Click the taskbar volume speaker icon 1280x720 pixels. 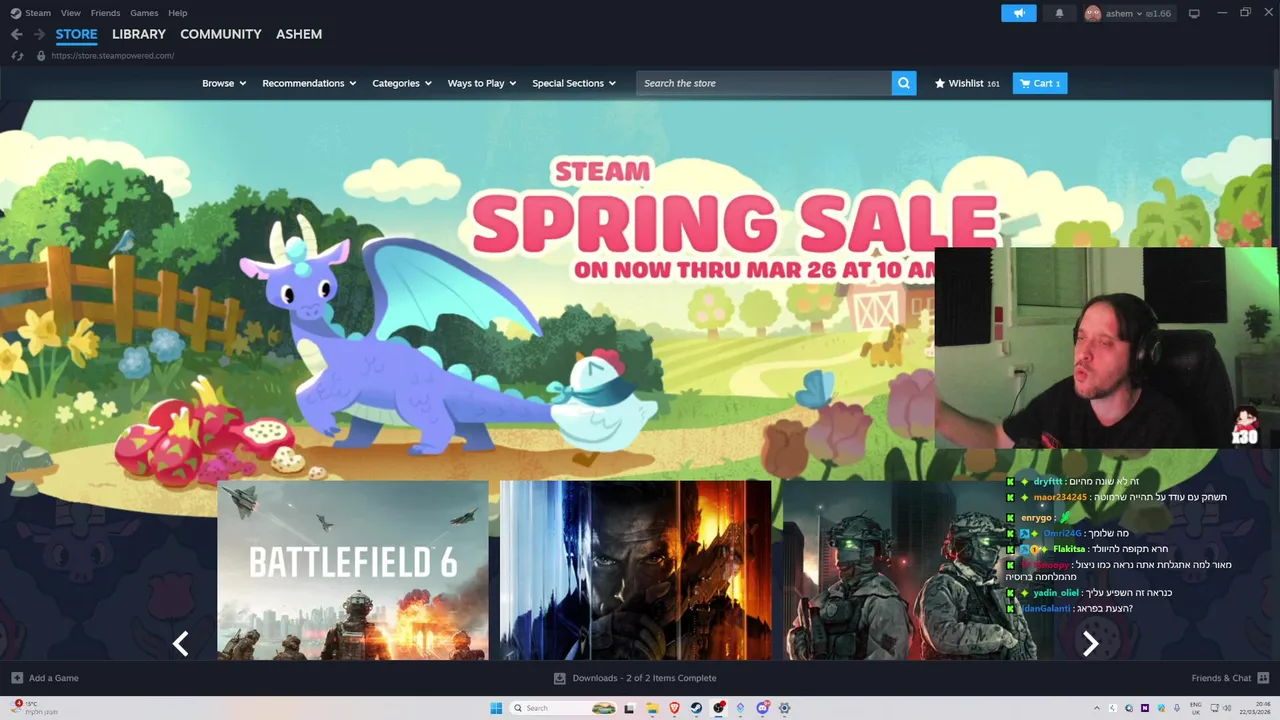click(1227, 708)
